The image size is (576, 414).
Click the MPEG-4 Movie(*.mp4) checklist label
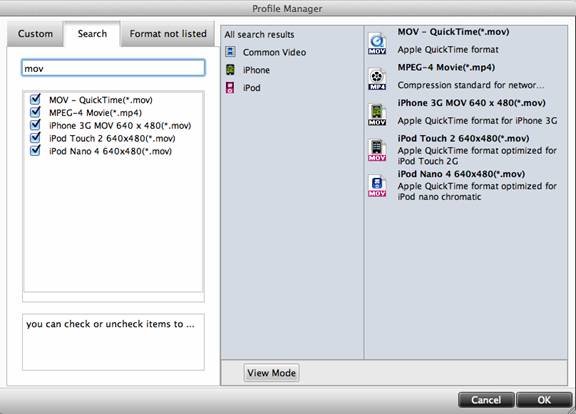tap(95, 113)
